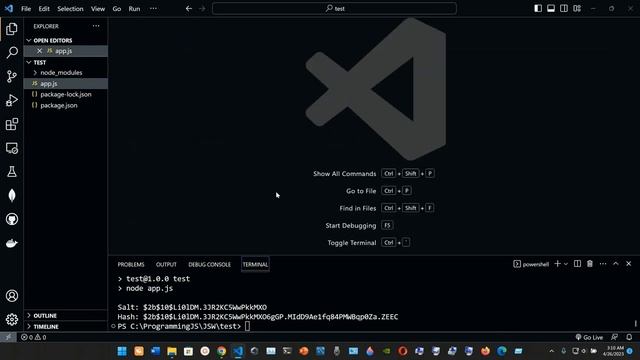Image resolution: width=640 pixels, height=360 pixels.
Task: Open launch profile dropdown beside plus
Action: (566, 264)
